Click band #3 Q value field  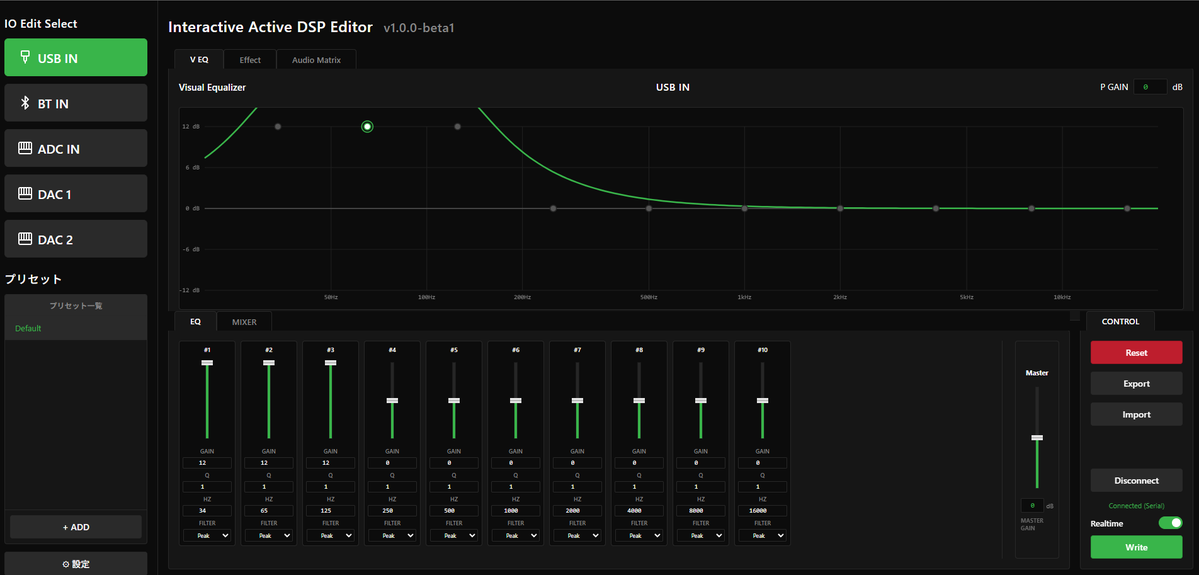click(x=330, y=486)
